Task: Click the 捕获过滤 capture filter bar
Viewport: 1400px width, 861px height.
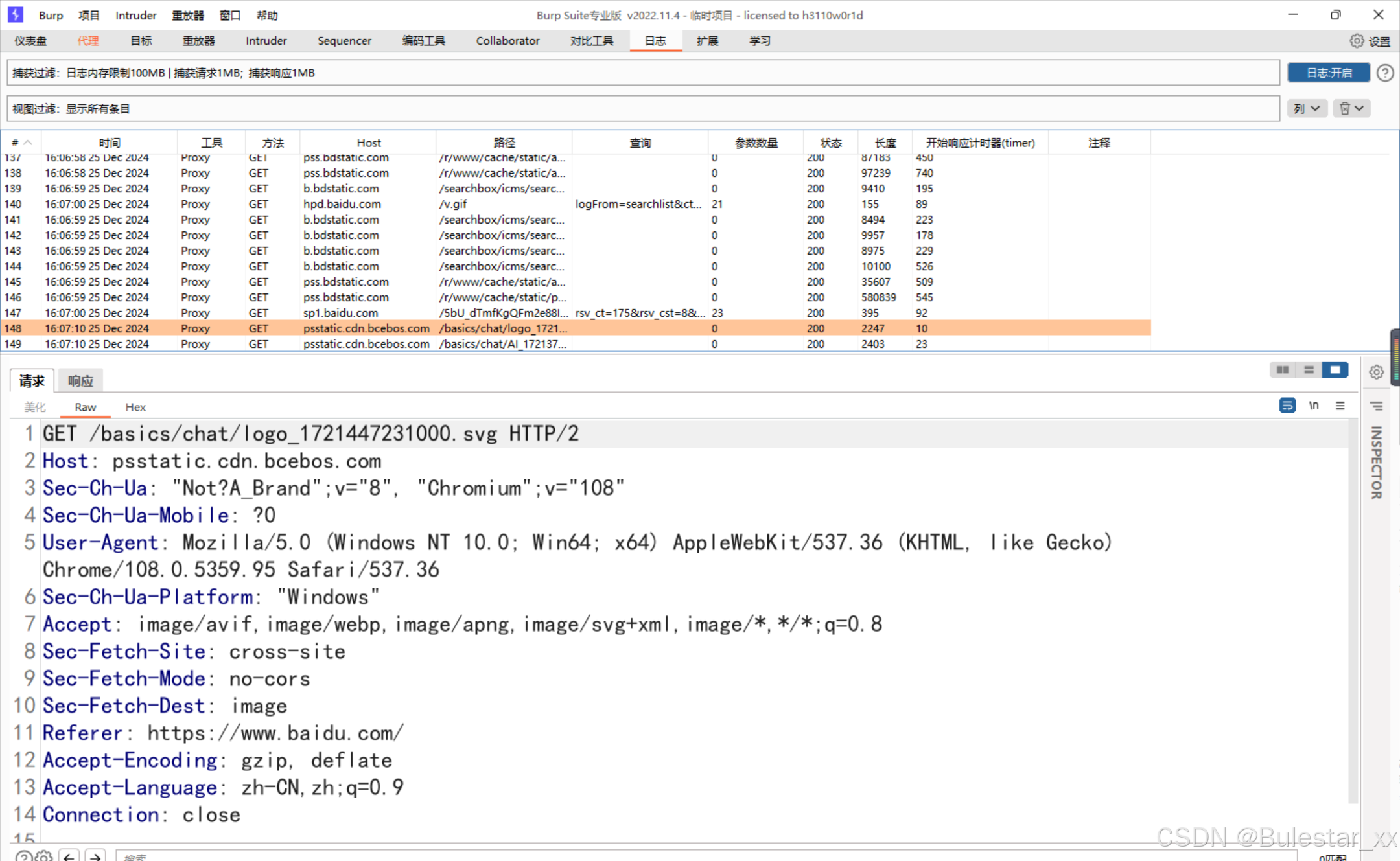Action: click(642, 73)
